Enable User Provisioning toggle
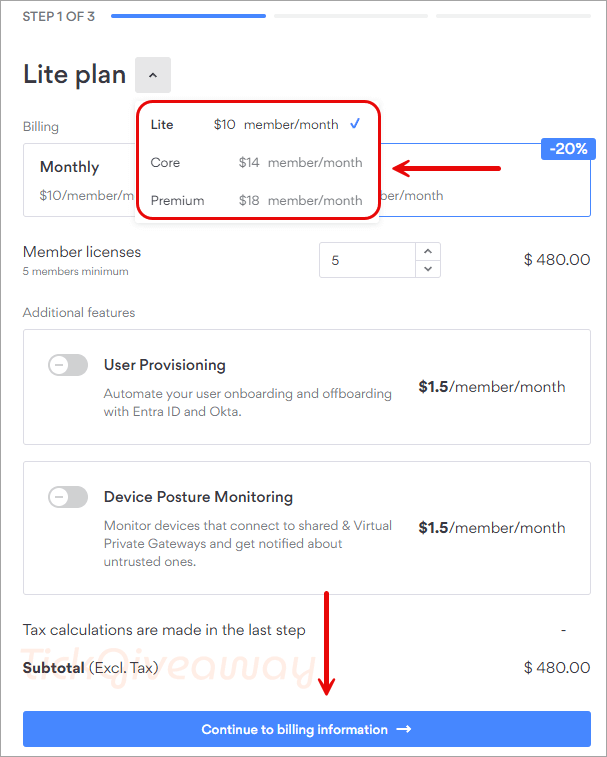The height and width of the screenshot is (757, 607). click(x=68, y=365)
